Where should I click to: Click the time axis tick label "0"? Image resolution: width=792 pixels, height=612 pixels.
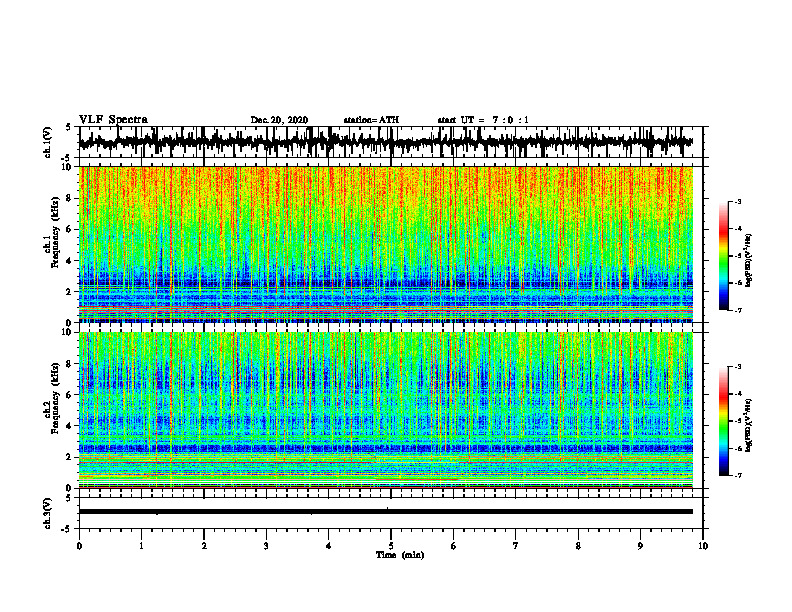tap(79, 546)
